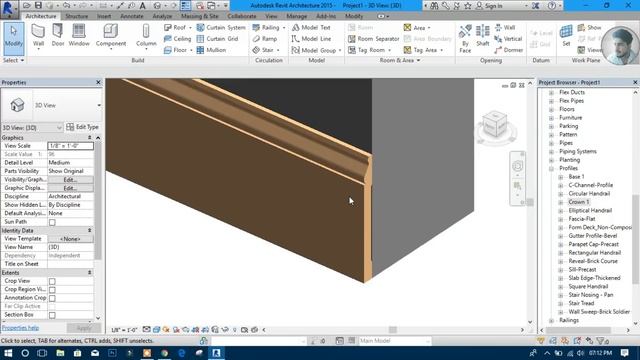Image resolution: width=640 pixels, height=360 pixels.
Task: Expand the Furniture tree node
Action: pos(551,118)
